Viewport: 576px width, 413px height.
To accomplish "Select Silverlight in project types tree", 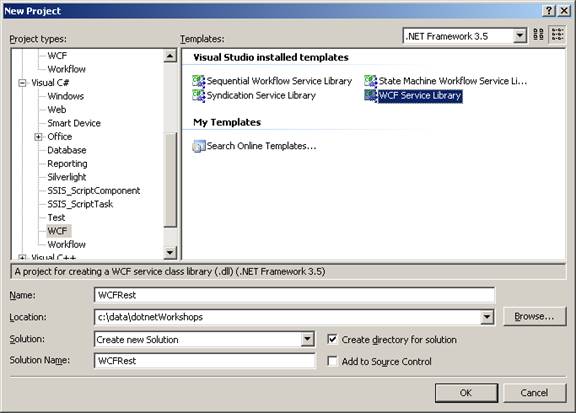I will pyautogui.click(x=66, y=177).
